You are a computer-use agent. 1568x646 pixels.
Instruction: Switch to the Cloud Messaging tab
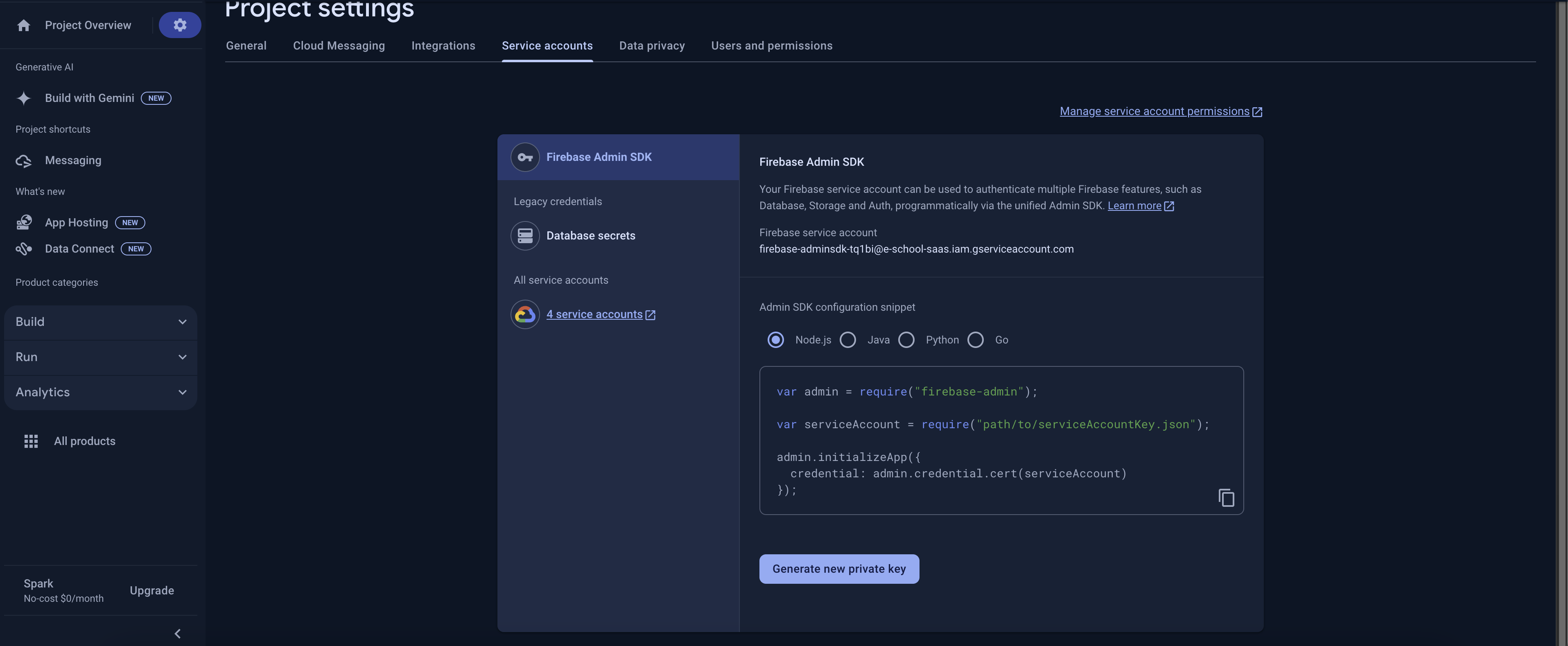(339, 46)
